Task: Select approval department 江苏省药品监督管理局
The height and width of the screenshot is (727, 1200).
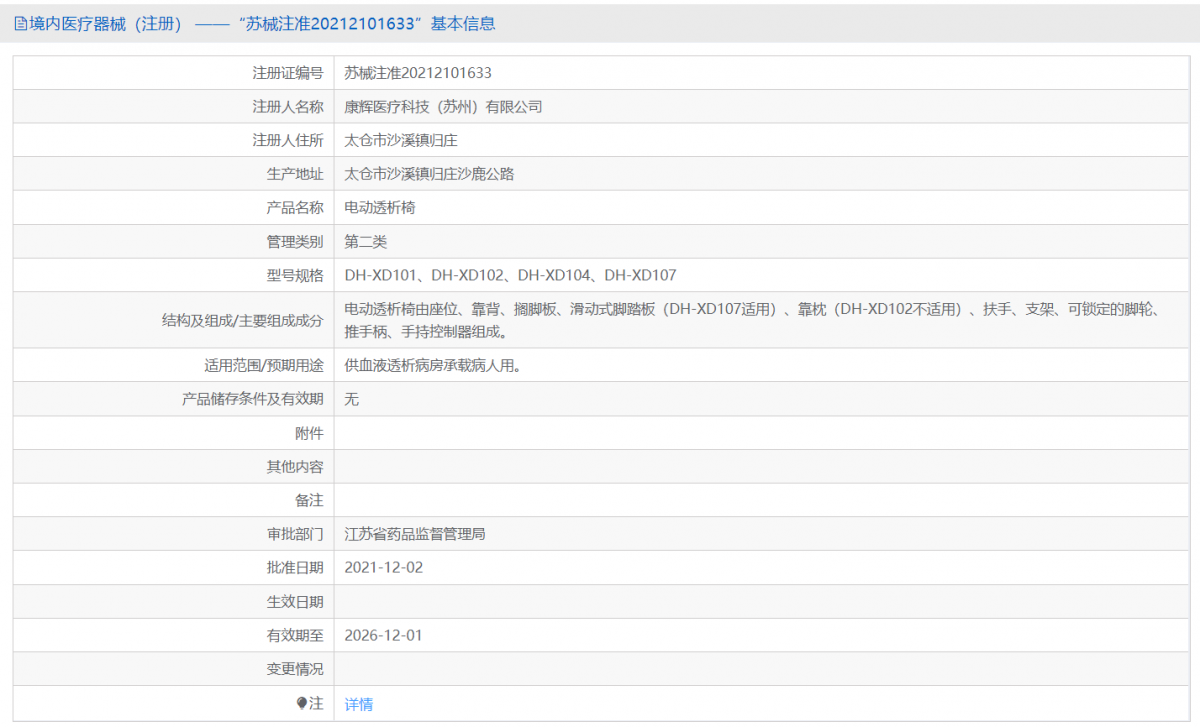Action: point(415,534)
